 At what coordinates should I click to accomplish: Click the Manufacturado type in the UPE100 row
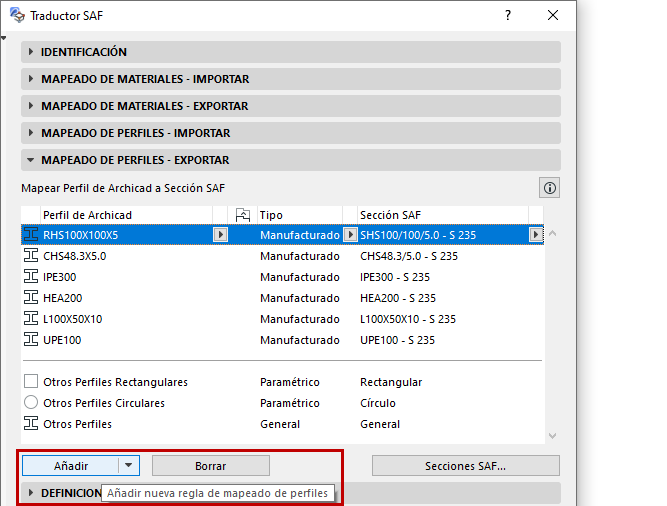[x=300, y=340]
